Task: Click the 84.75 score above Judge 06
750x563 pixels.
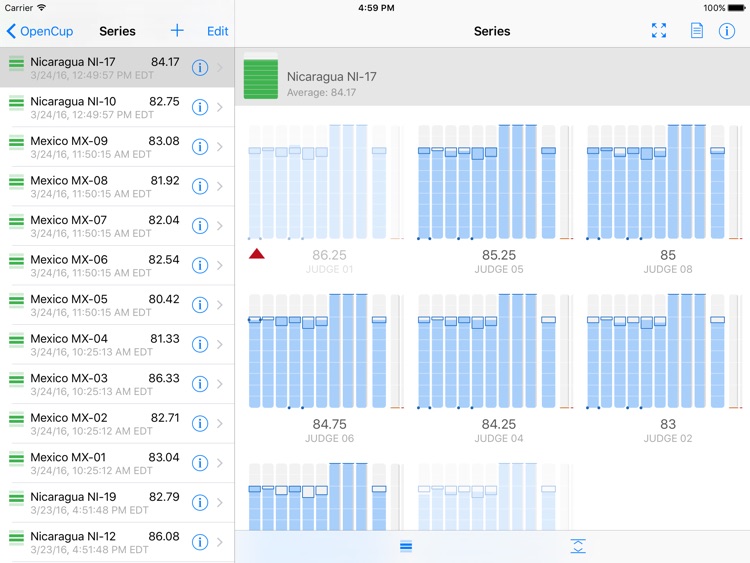Action: pos(330,424)
